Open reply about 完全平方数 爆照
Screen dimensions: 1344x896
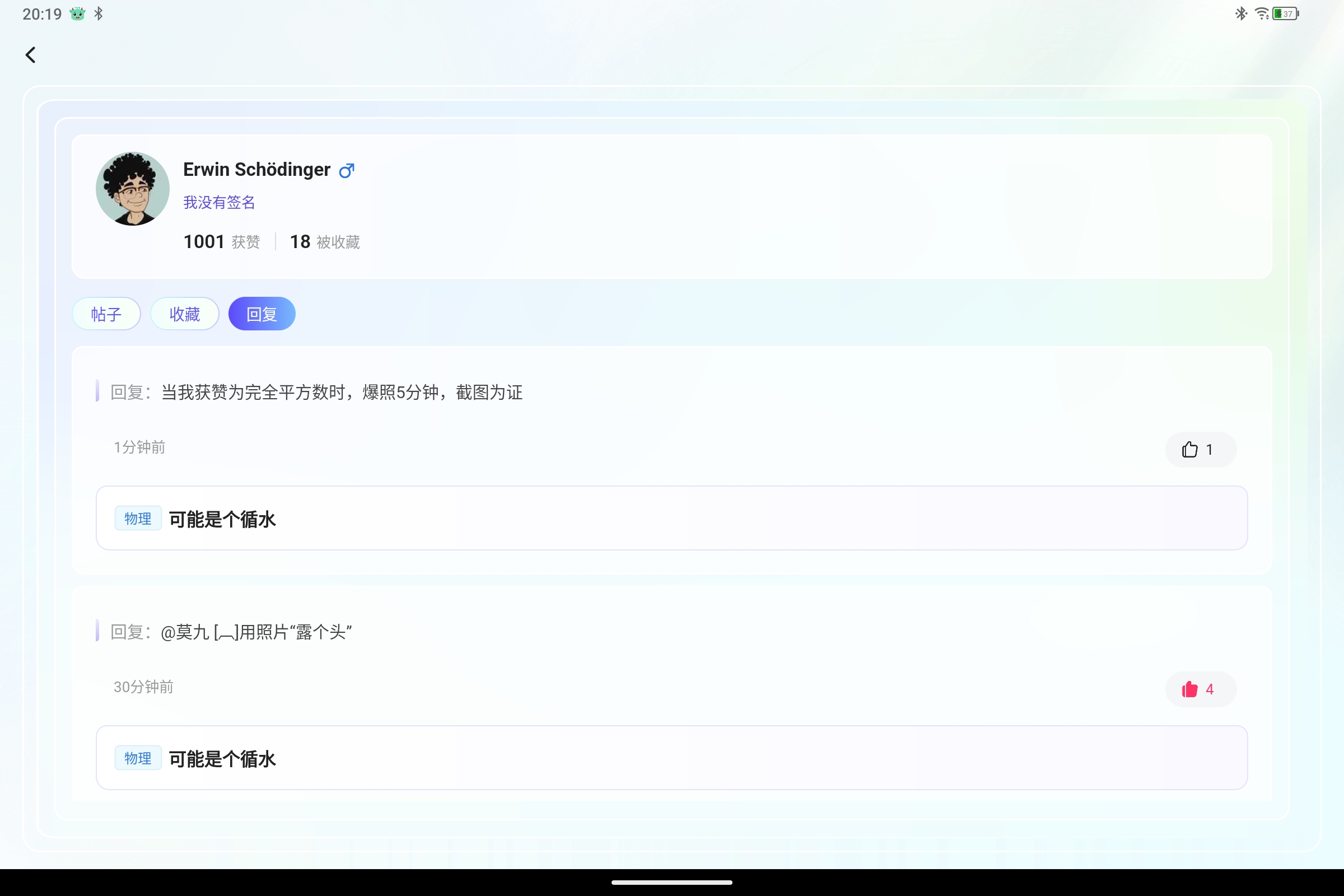[342, 393]
